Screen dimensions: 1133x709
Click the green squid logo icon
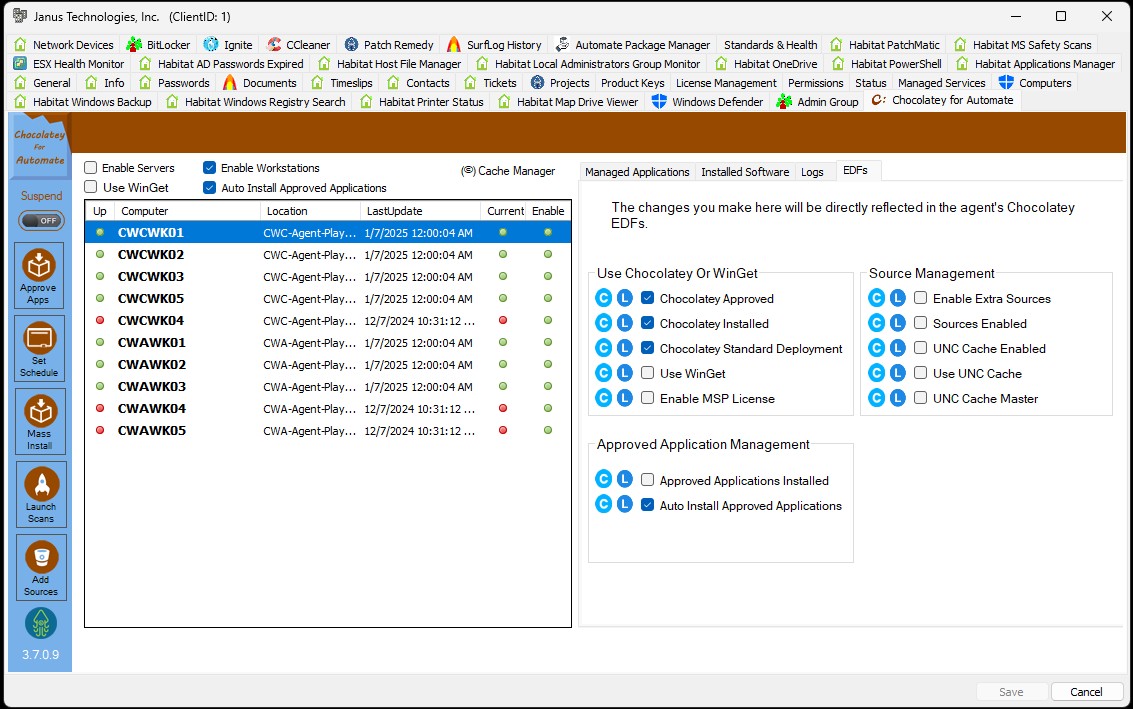pyautogui.click(x=41, y=623)
